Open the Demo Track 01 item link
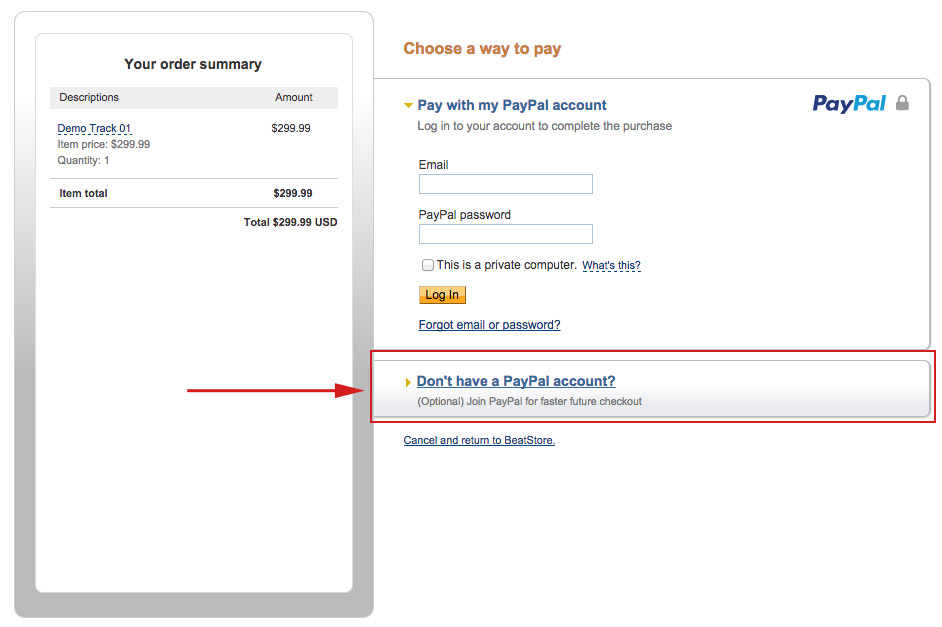Viewport: 942px width, 627px height. coord(94,129)
